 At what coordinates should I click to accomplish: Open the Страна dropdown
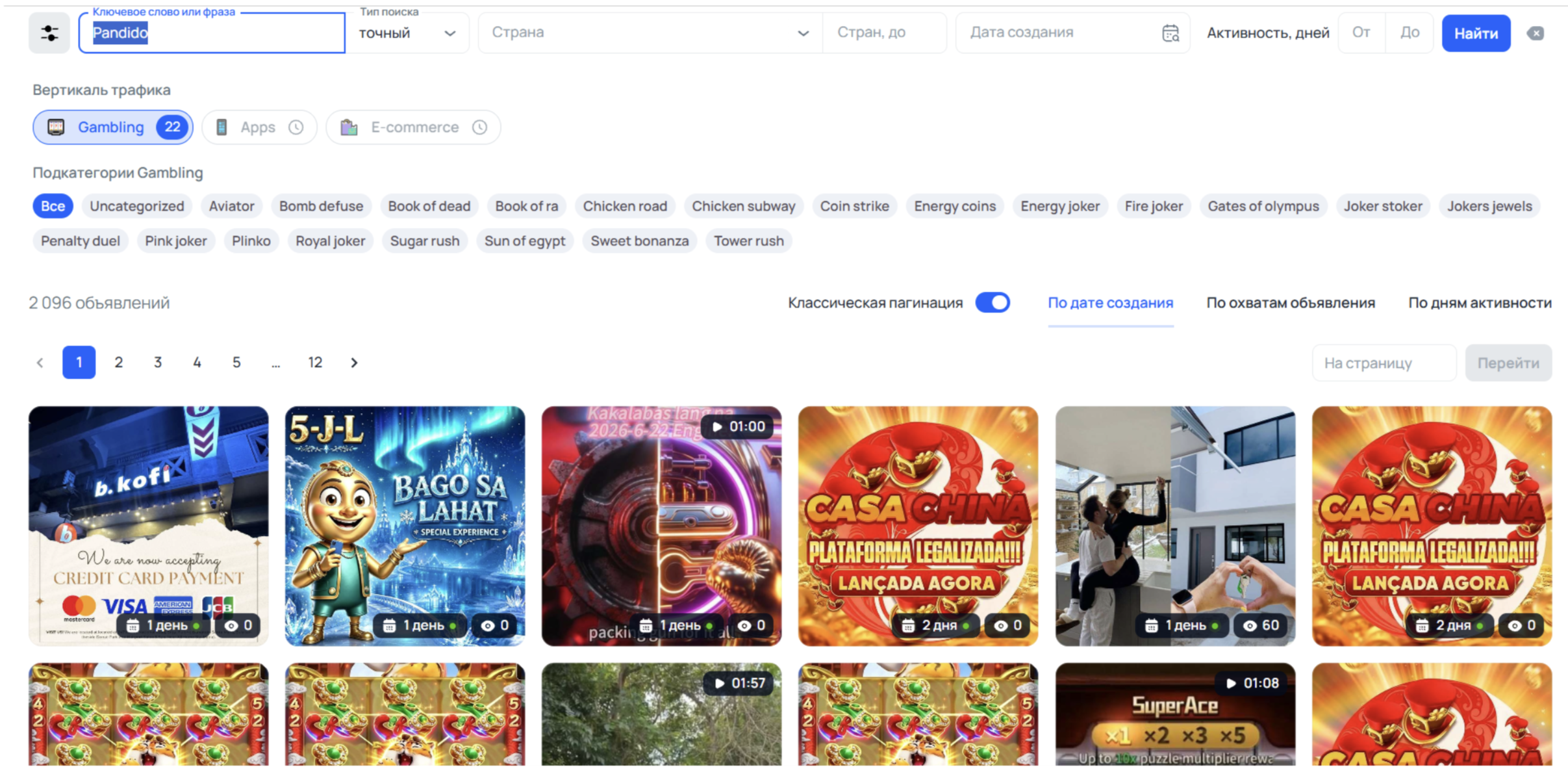650,32
